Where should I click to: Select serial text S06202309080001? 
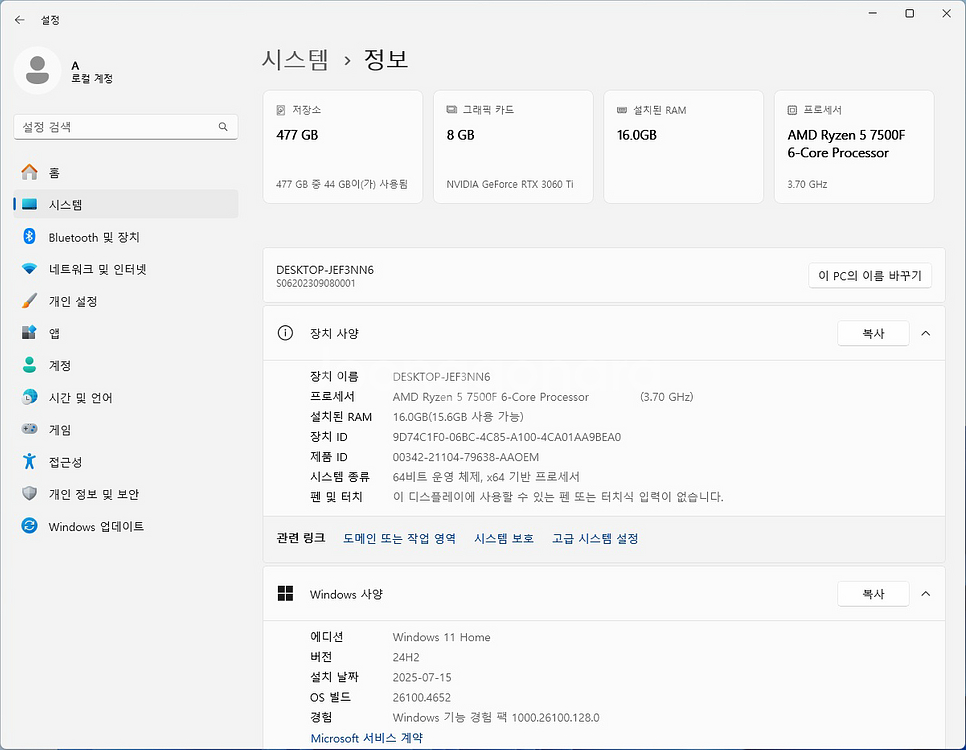[x=315, y=283]
